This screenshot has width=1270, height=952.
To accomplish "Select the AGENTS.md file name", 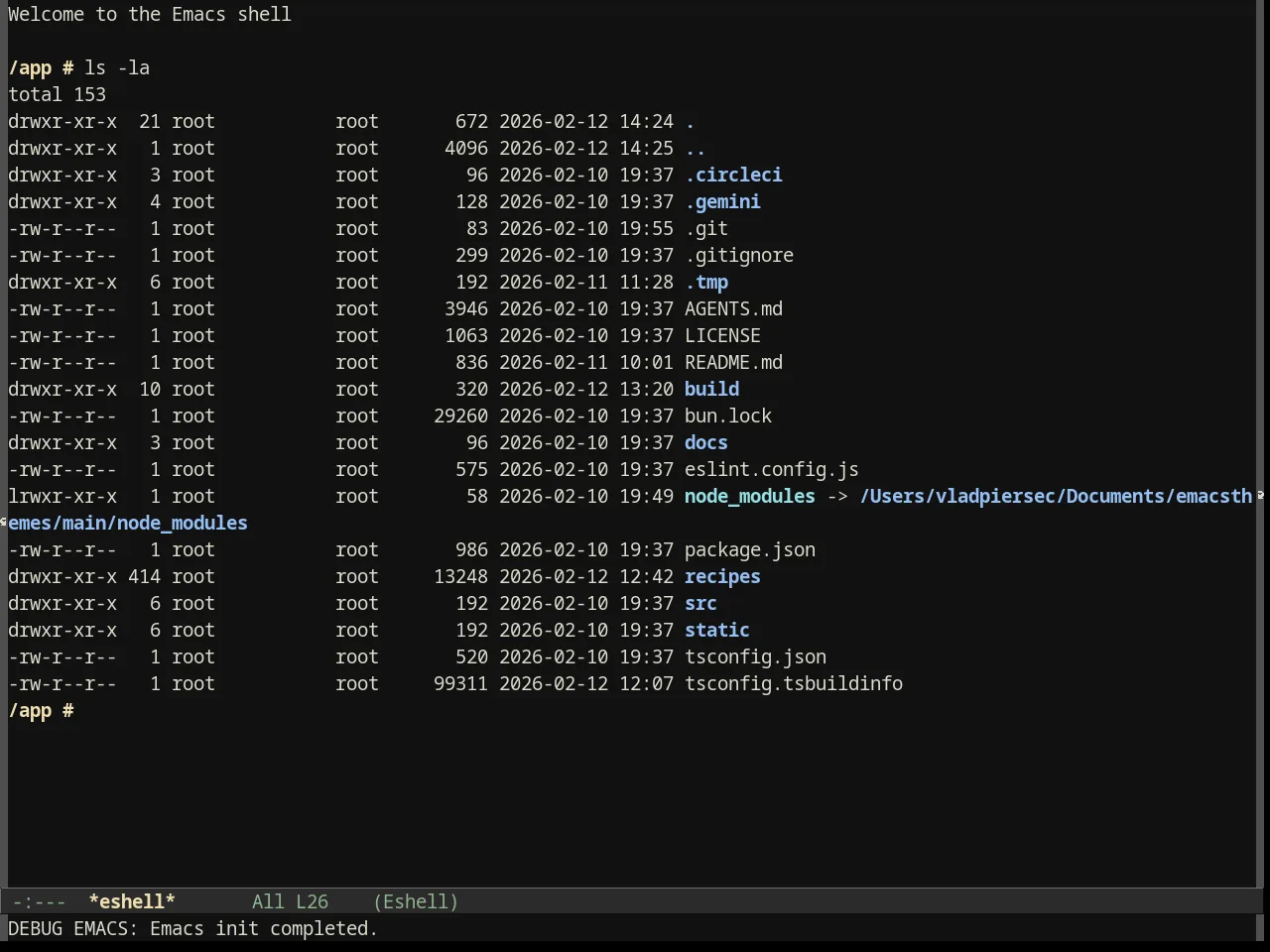I will 733,308.
